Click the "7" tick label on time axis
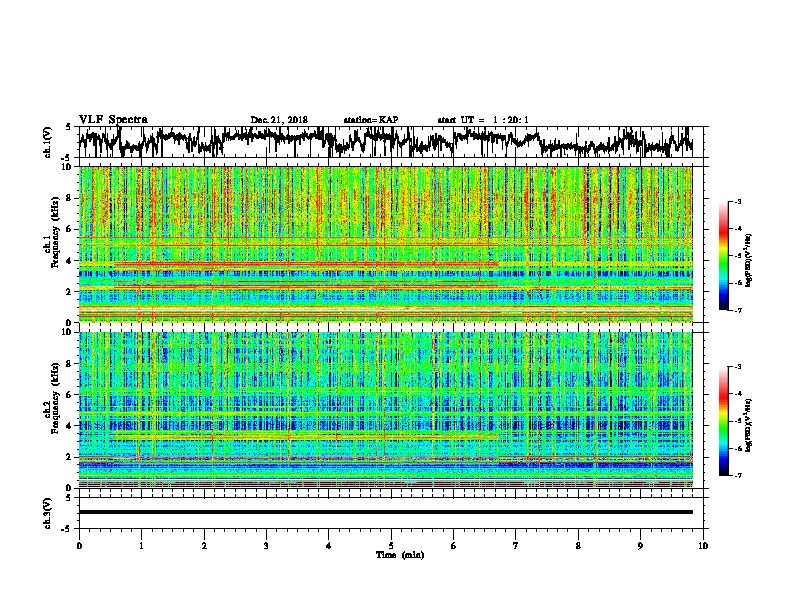 tap(516, 546)
